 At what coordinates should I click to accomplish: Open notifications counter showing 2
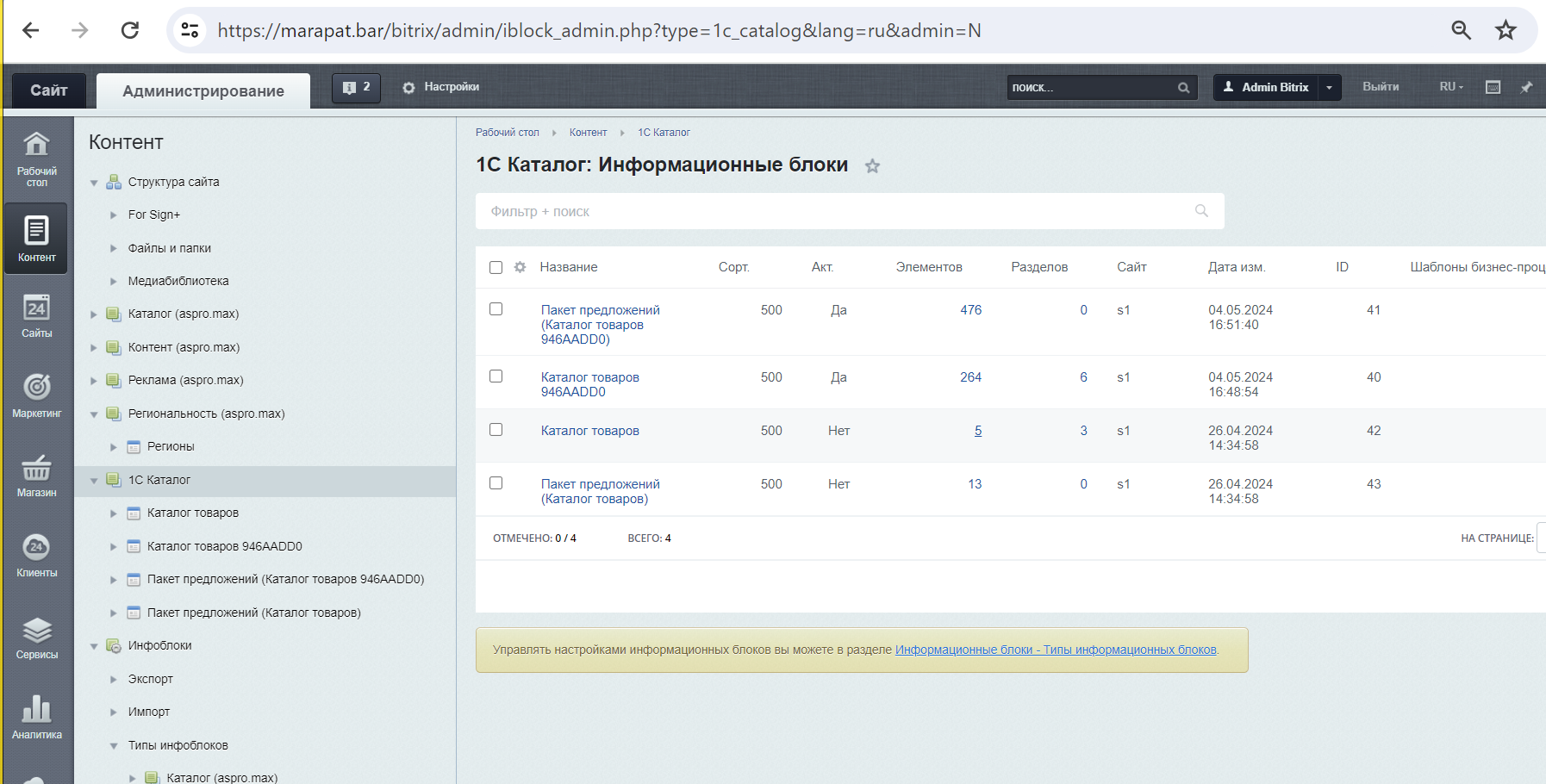click(x=356, y=87)
